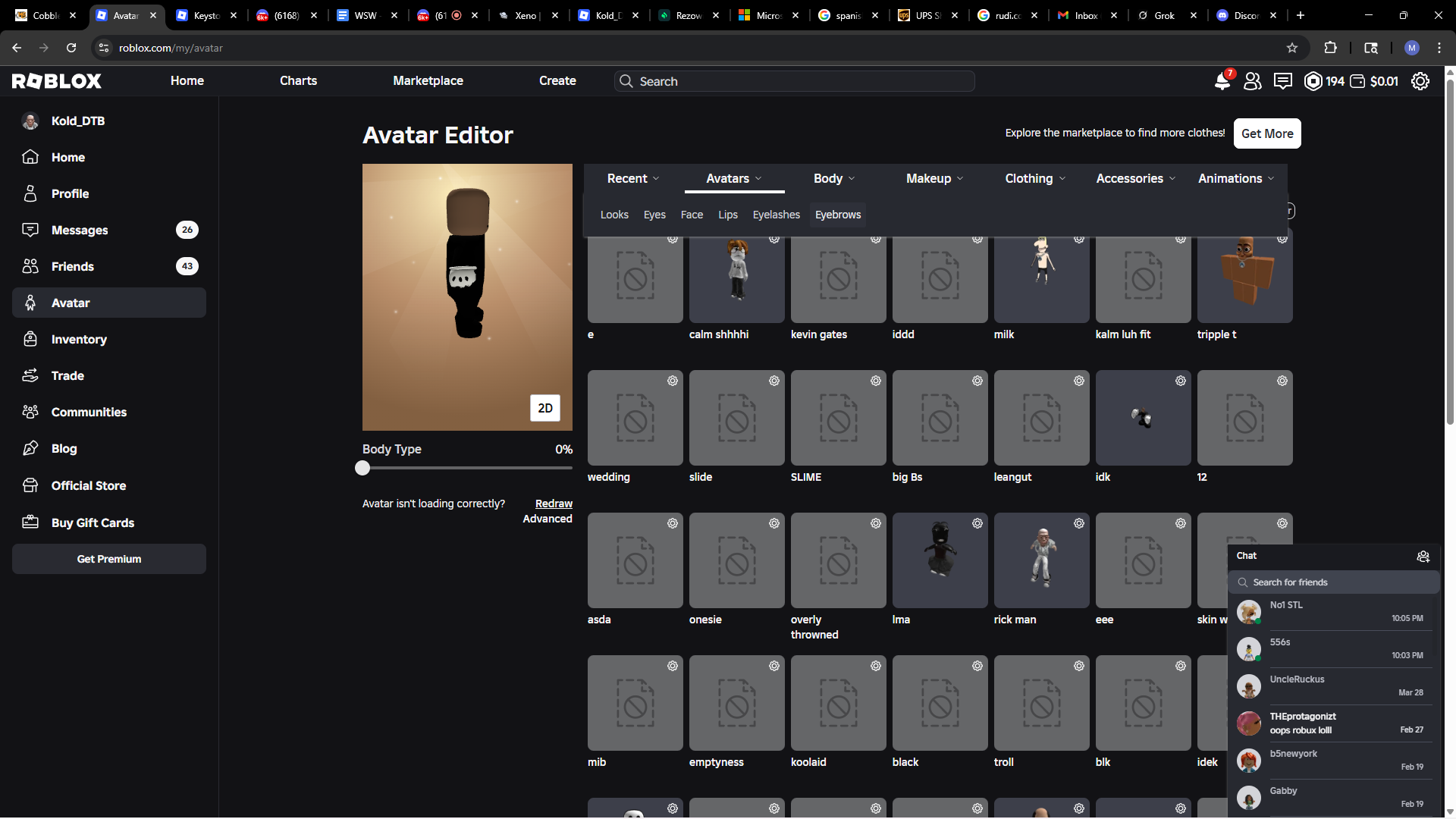Click the Get More button
This screenshot has width=1456, height=819.
pos(1267,133)
